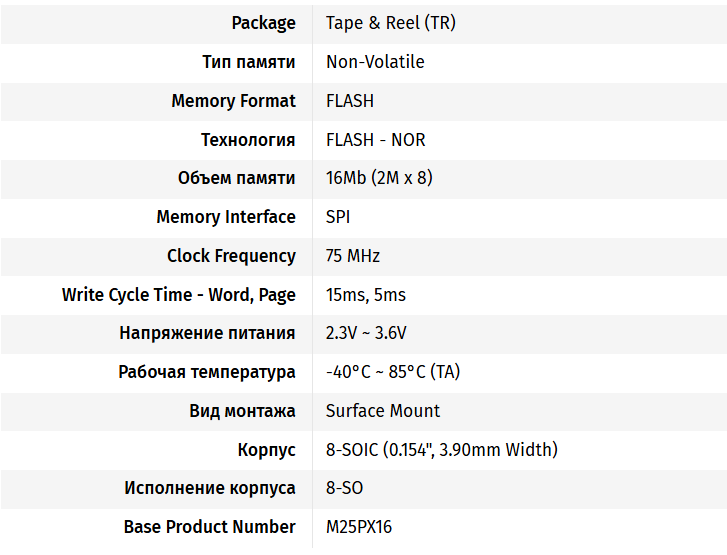The height and width of the screenshot is (555, 727).
Task: Select the "15ms, 5ms" value
Action: coord(366,295)
